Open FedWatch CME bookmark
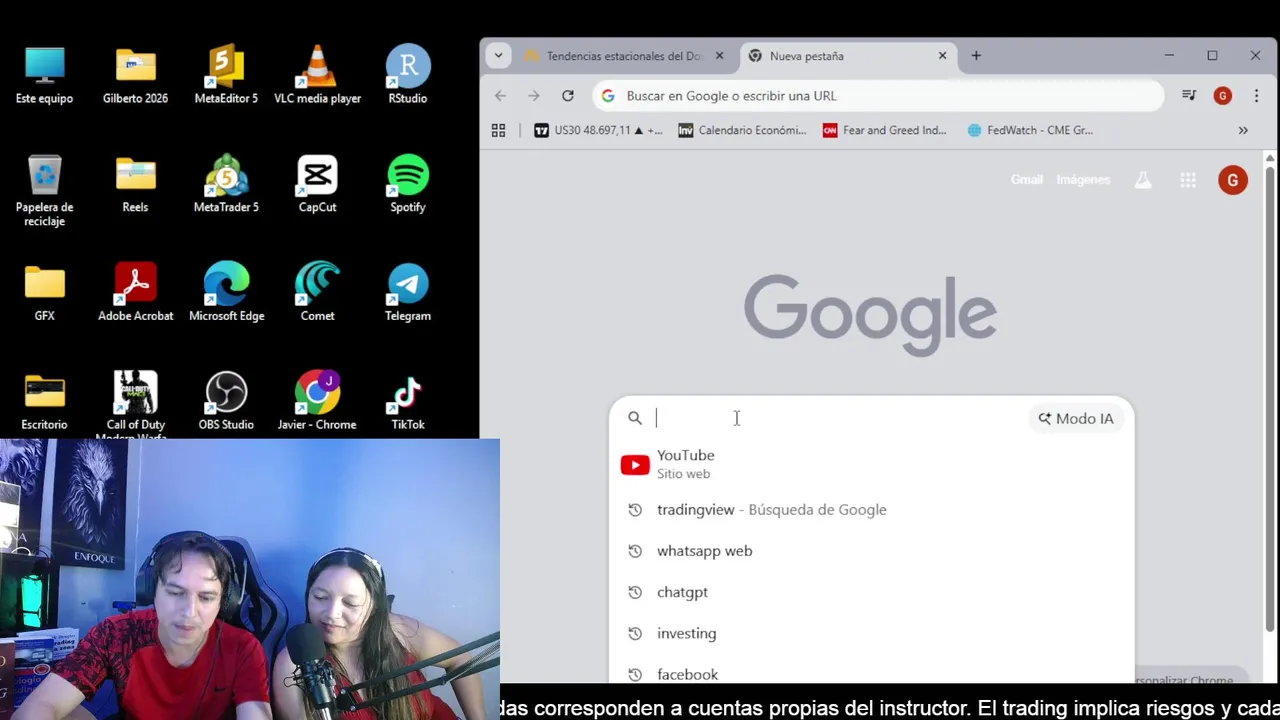This screenshot has width=1280, height=720. [x=1030, y=130]
